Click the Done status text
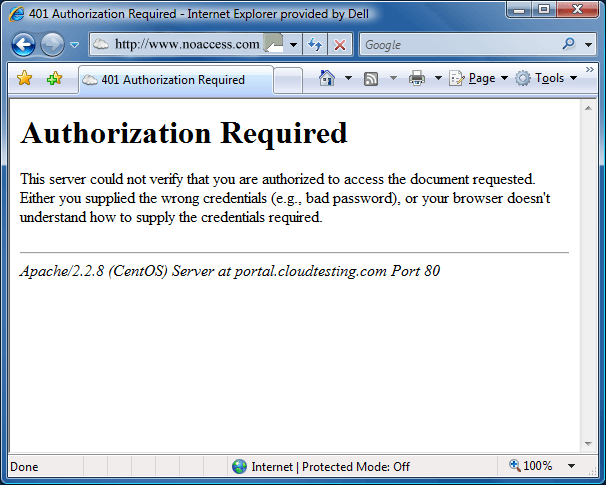This screenshot has width=606, height=485. (24, 467)
